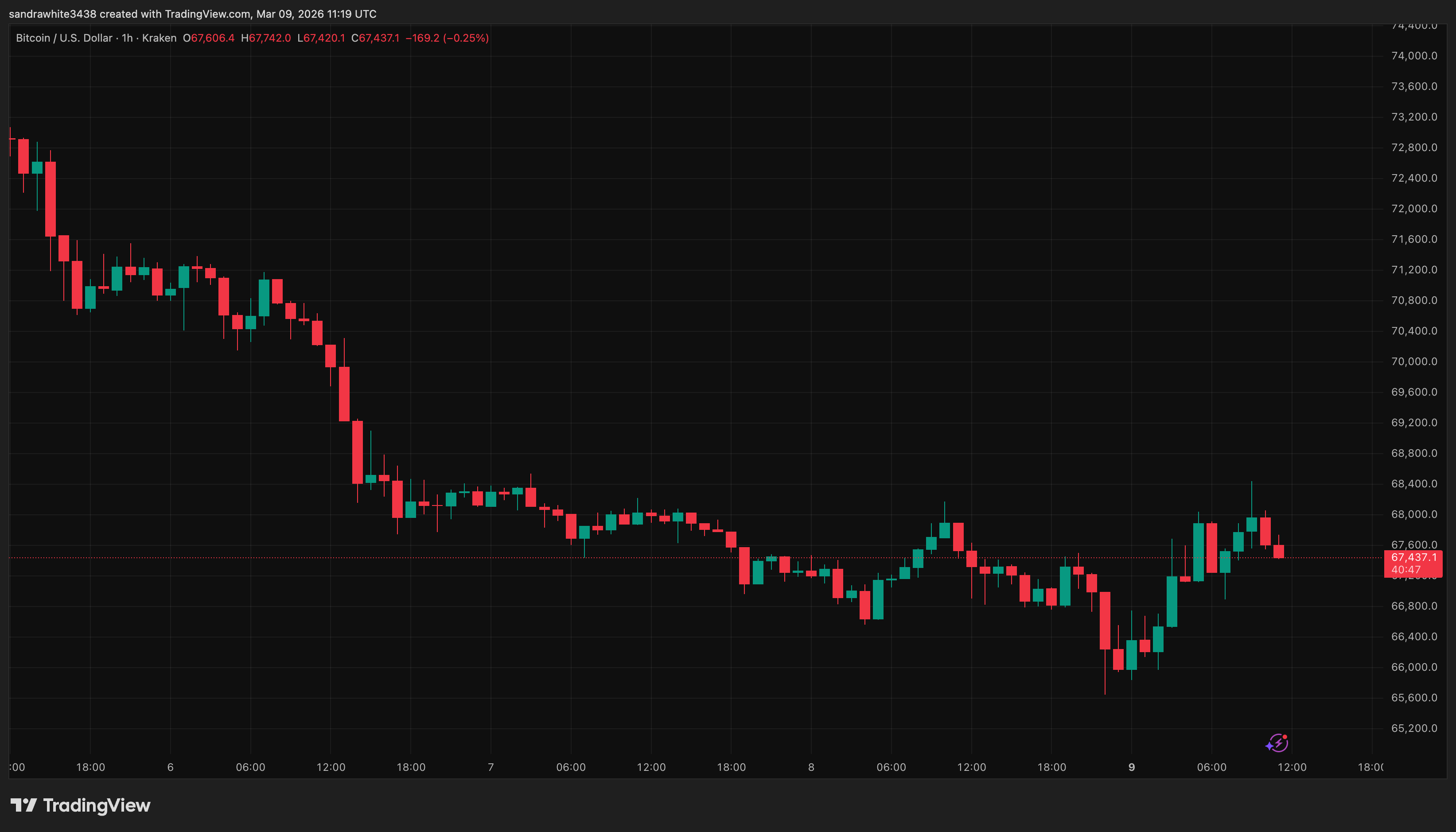Click the Close value C67,437.1
Screen dimensions: 1456x832
(375, 38)
